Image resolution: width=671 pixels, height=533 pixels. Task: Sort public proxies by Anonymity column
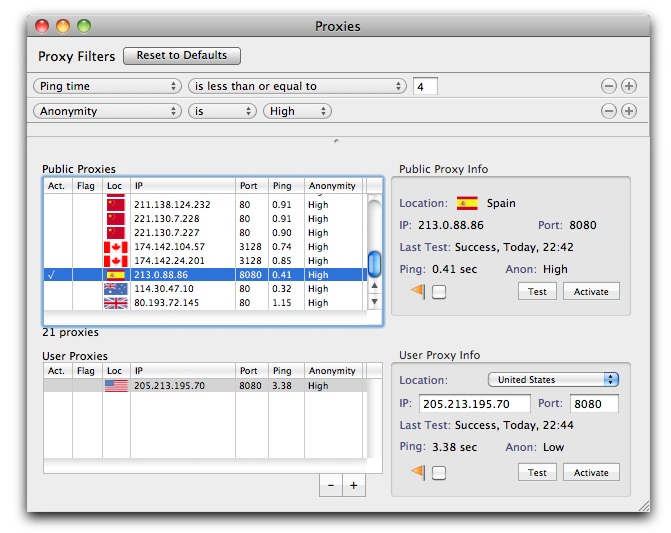click(x=333, y=186)
